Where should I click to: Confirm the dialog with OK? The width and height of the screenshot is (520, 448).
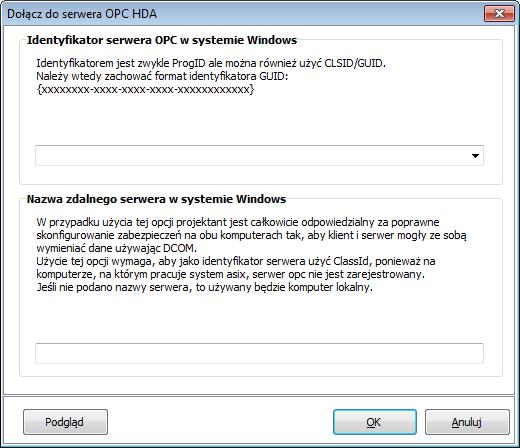tap(375, 422)
